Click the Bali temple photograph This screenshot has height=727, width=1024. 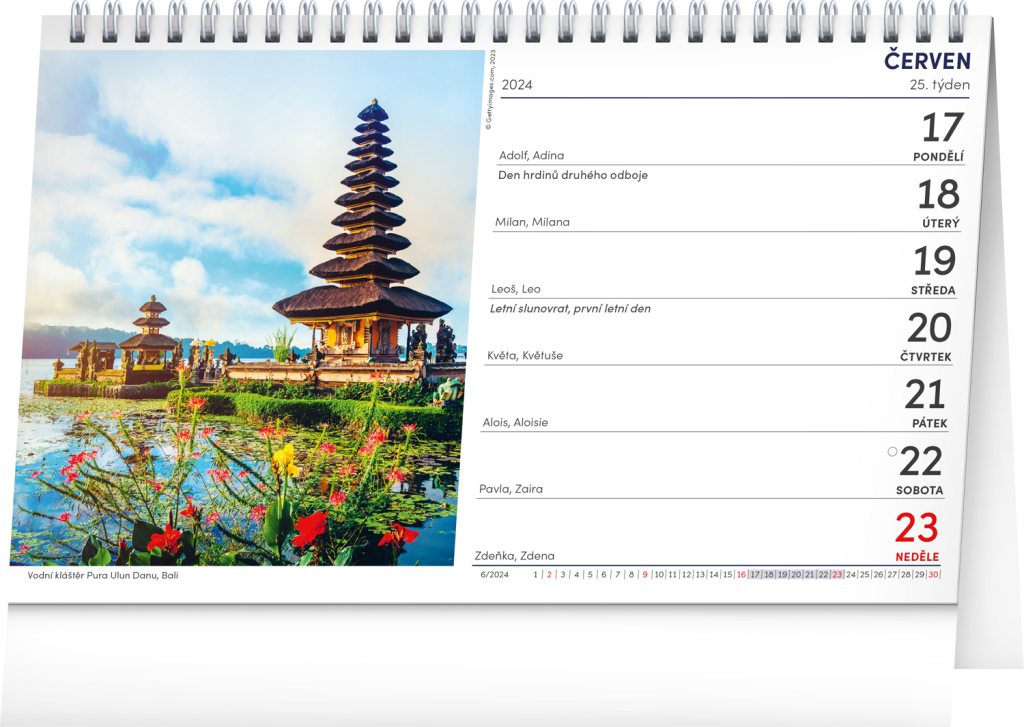[245, 308]
